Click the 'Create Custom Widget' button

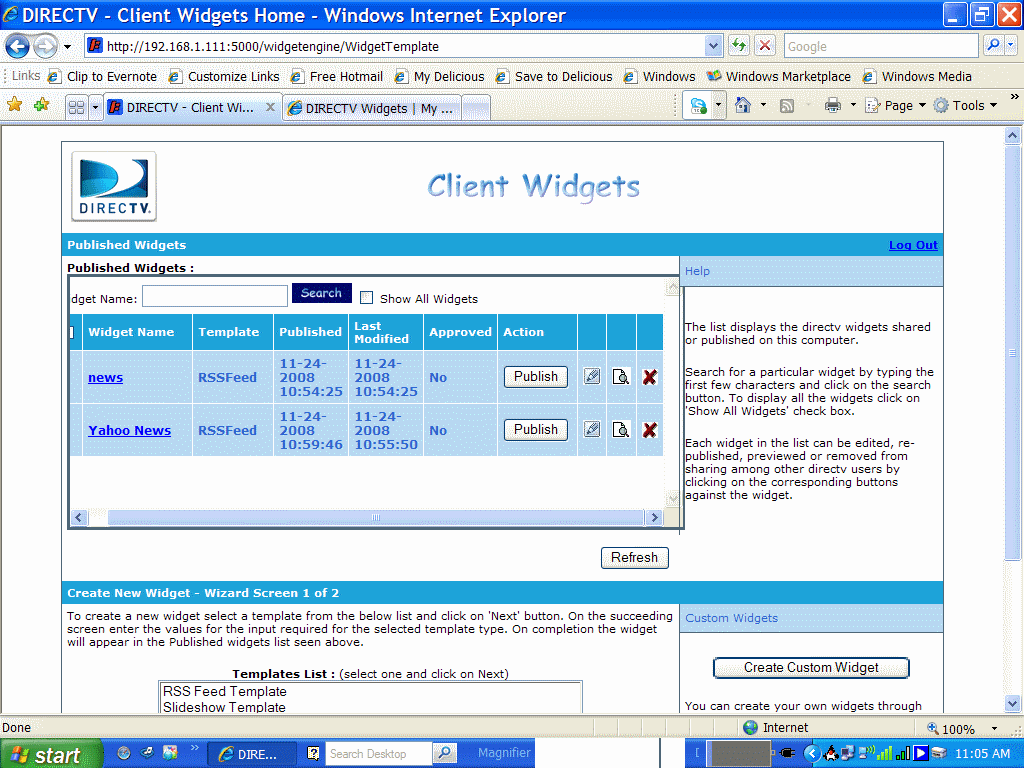[811, 667]
